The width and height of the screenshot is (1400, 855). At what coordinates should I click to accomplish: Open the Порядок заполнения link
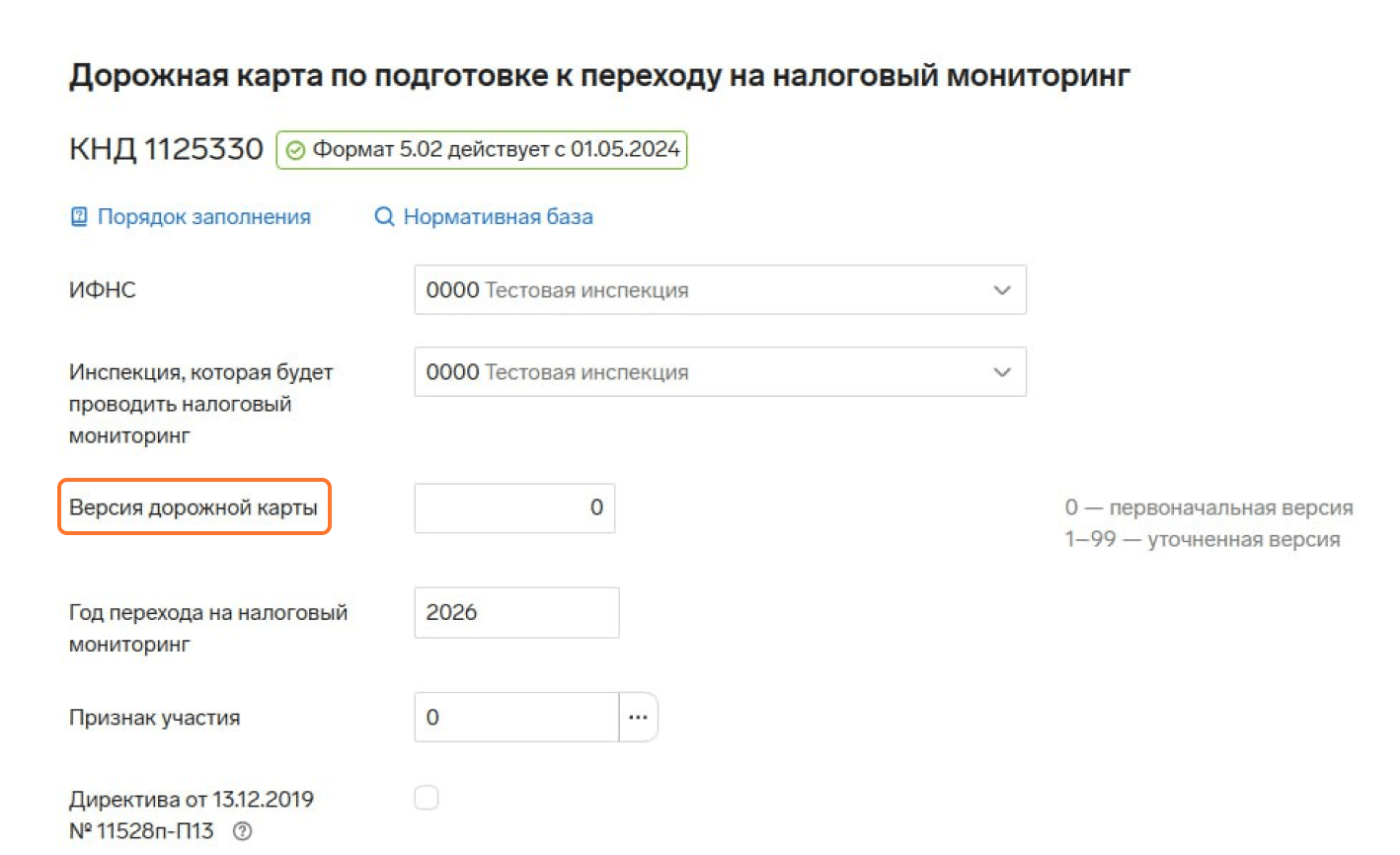click(203, 217)
